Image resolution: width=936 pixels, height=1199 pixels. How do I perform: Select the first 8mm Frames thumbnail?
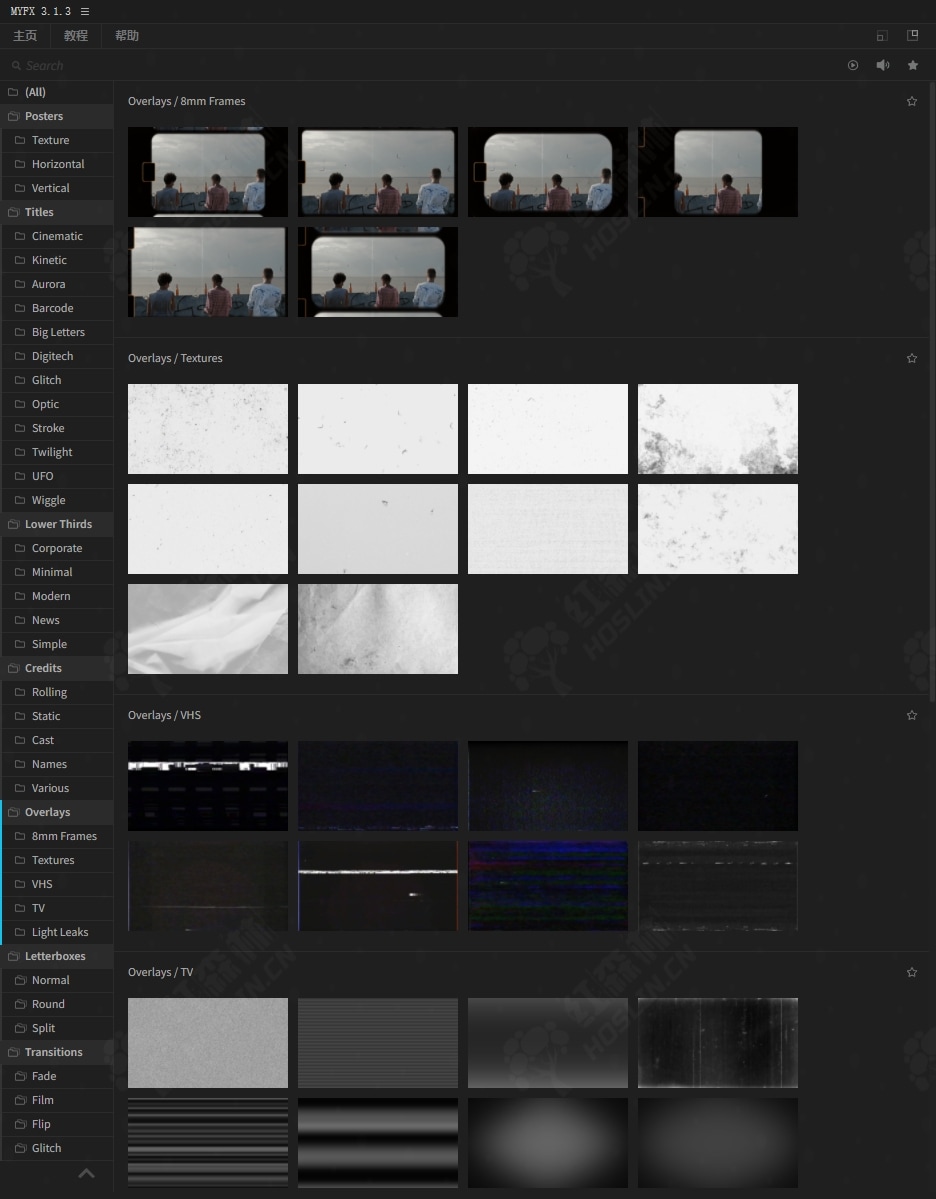tap(208, 172)
